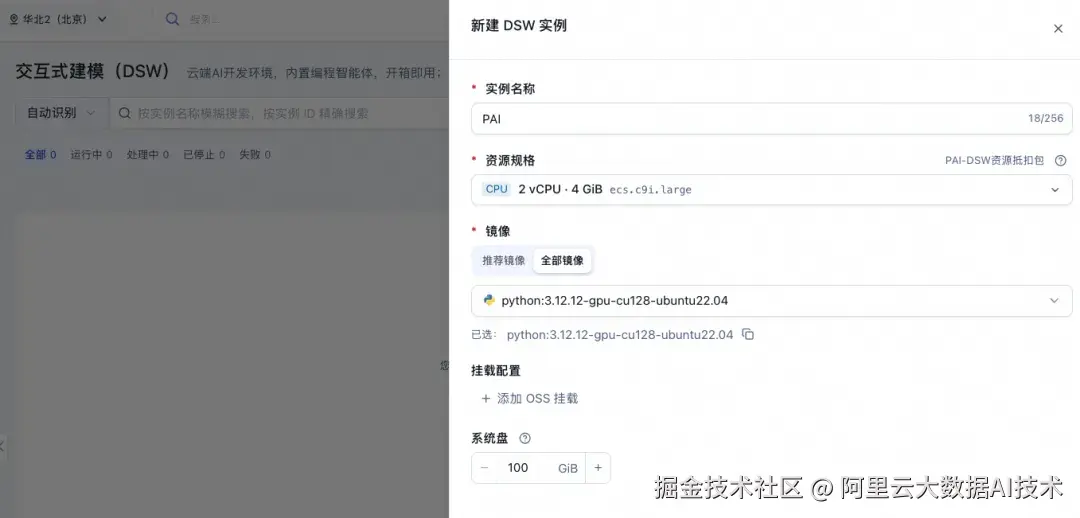This screenshot has width=1080, height=518.
Task: Open the python:3.12.12-gpu-cu128 image dropdown
Action: pos(771,300)
